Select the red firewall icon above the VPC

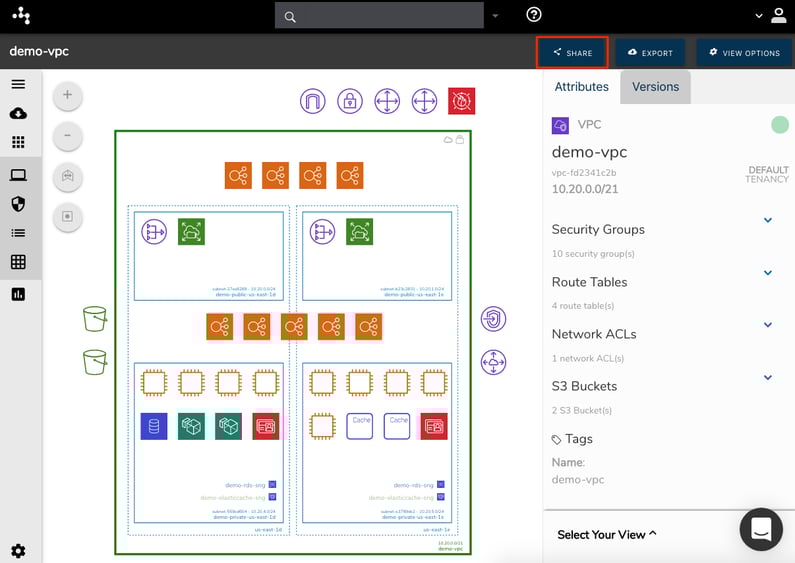[461, 101]
